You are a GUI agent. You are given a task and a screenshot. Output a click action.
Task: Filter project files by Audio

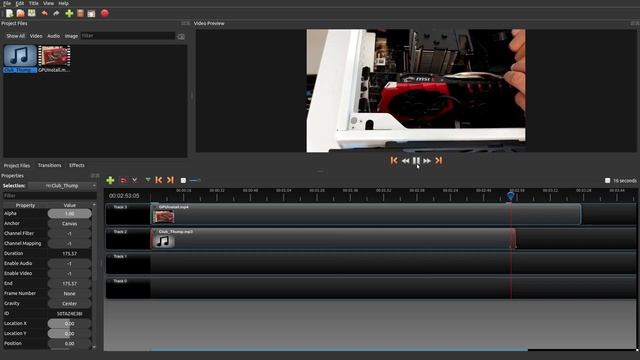coord(53,36)
